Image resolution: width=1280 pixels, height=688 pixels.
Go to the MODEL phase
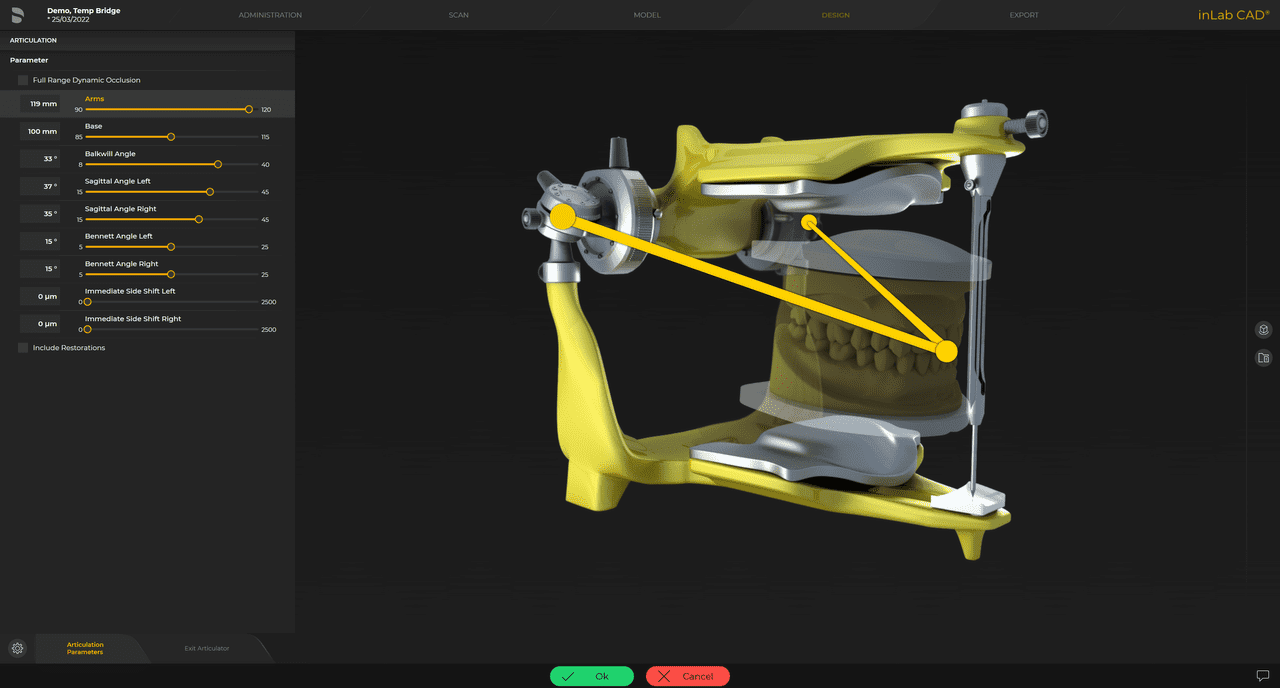point(647,15)
